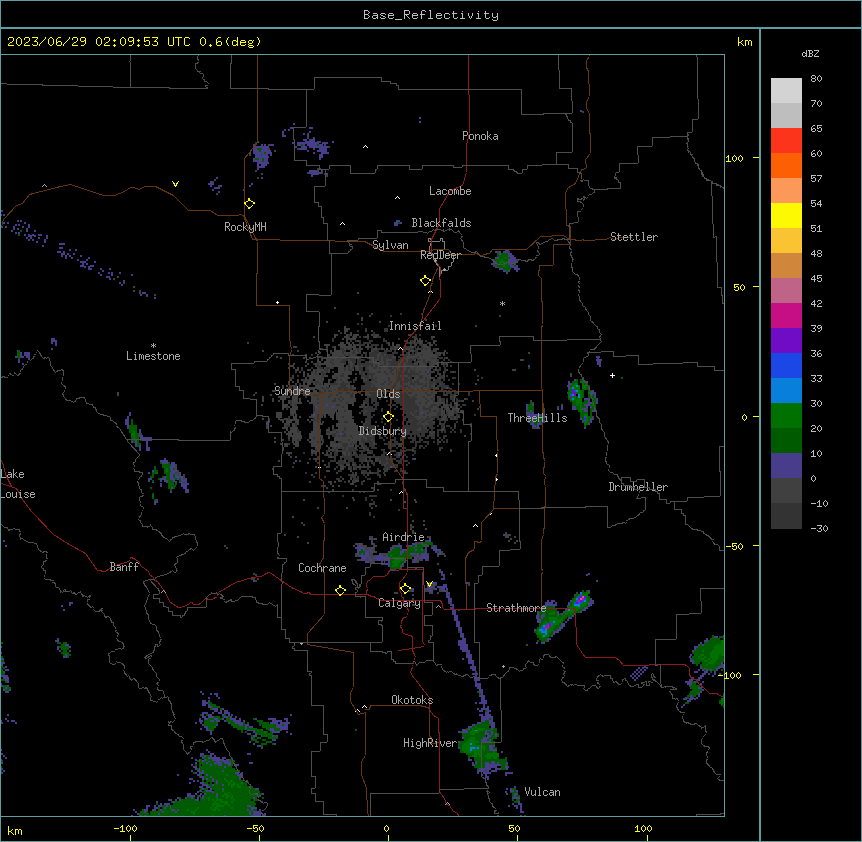The image size is (862, 842).
Task: Click the 80 value in dBZ legend
Action: point(816,79)
